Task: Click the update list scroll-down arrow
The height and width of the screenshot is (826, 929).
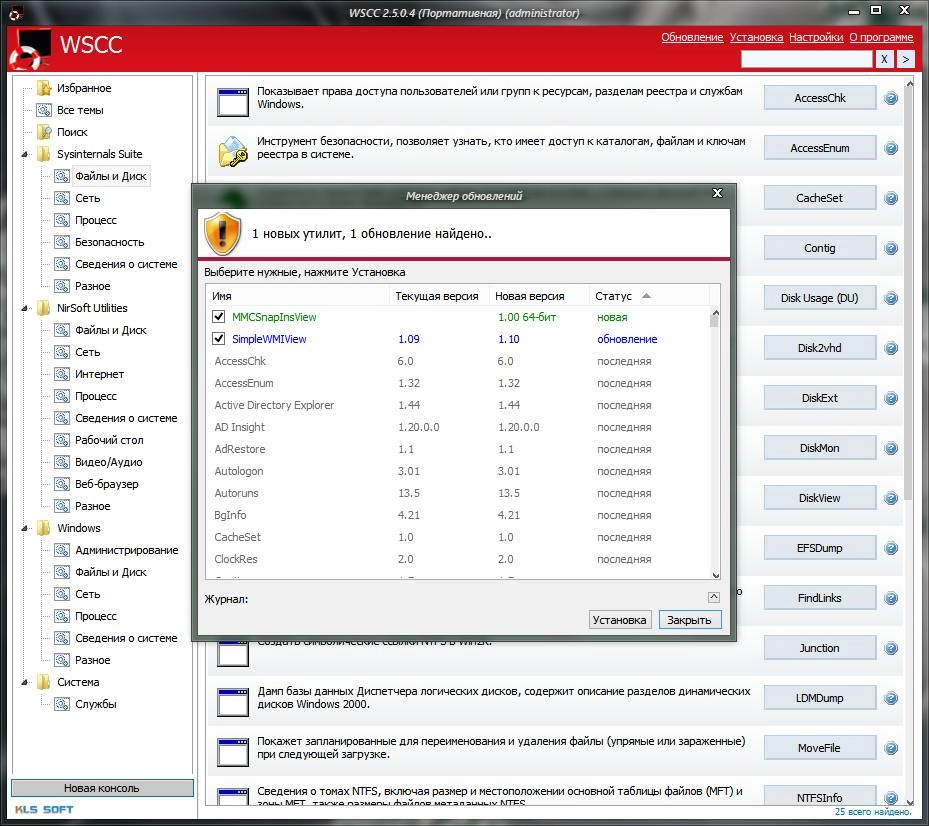Action: [x=715, y=575]
